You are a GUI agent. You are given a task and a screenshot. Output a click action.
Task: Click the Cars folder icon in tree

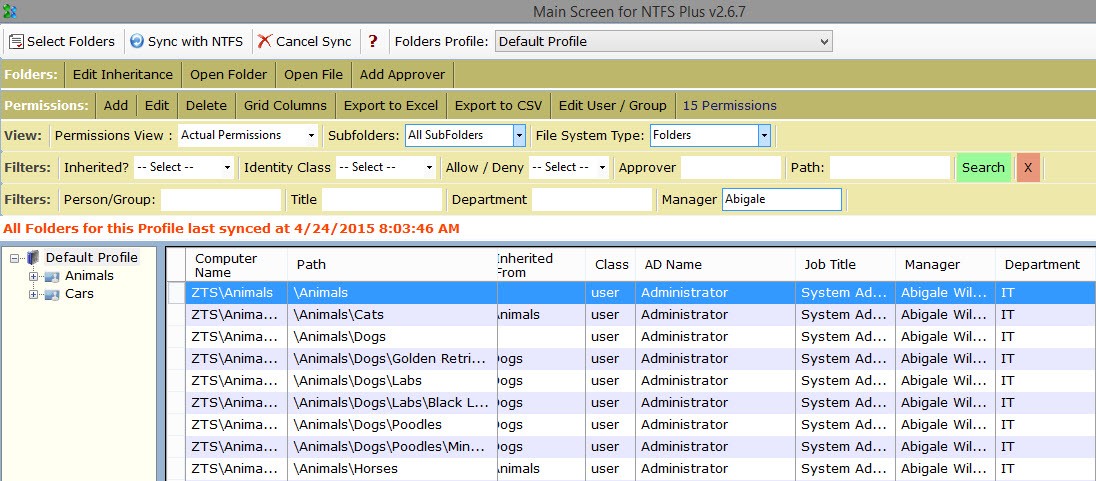pos(52,294)
